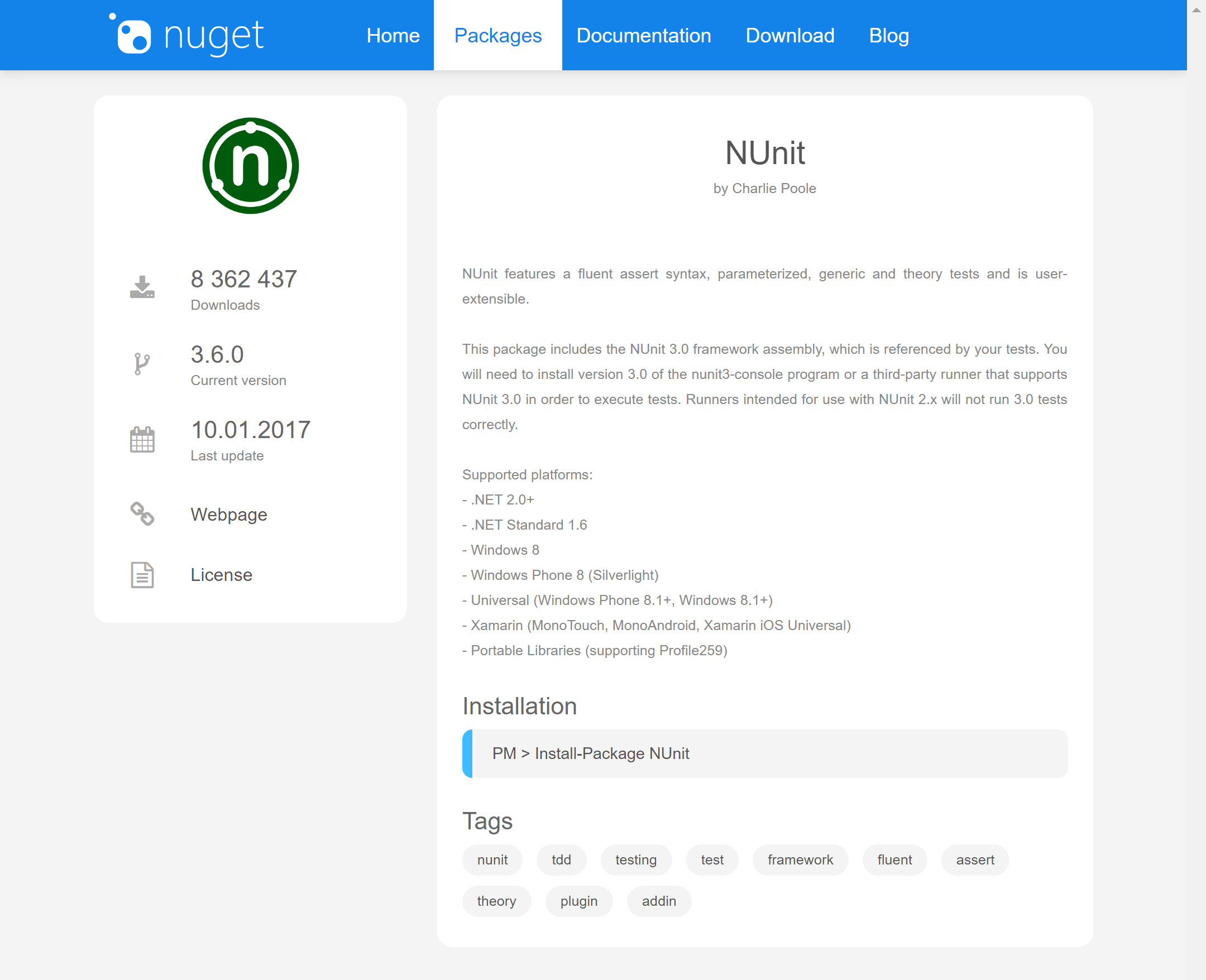Visit the Blog link
1206x980 pixels.
pyautogui.click(x=888, y=36)
